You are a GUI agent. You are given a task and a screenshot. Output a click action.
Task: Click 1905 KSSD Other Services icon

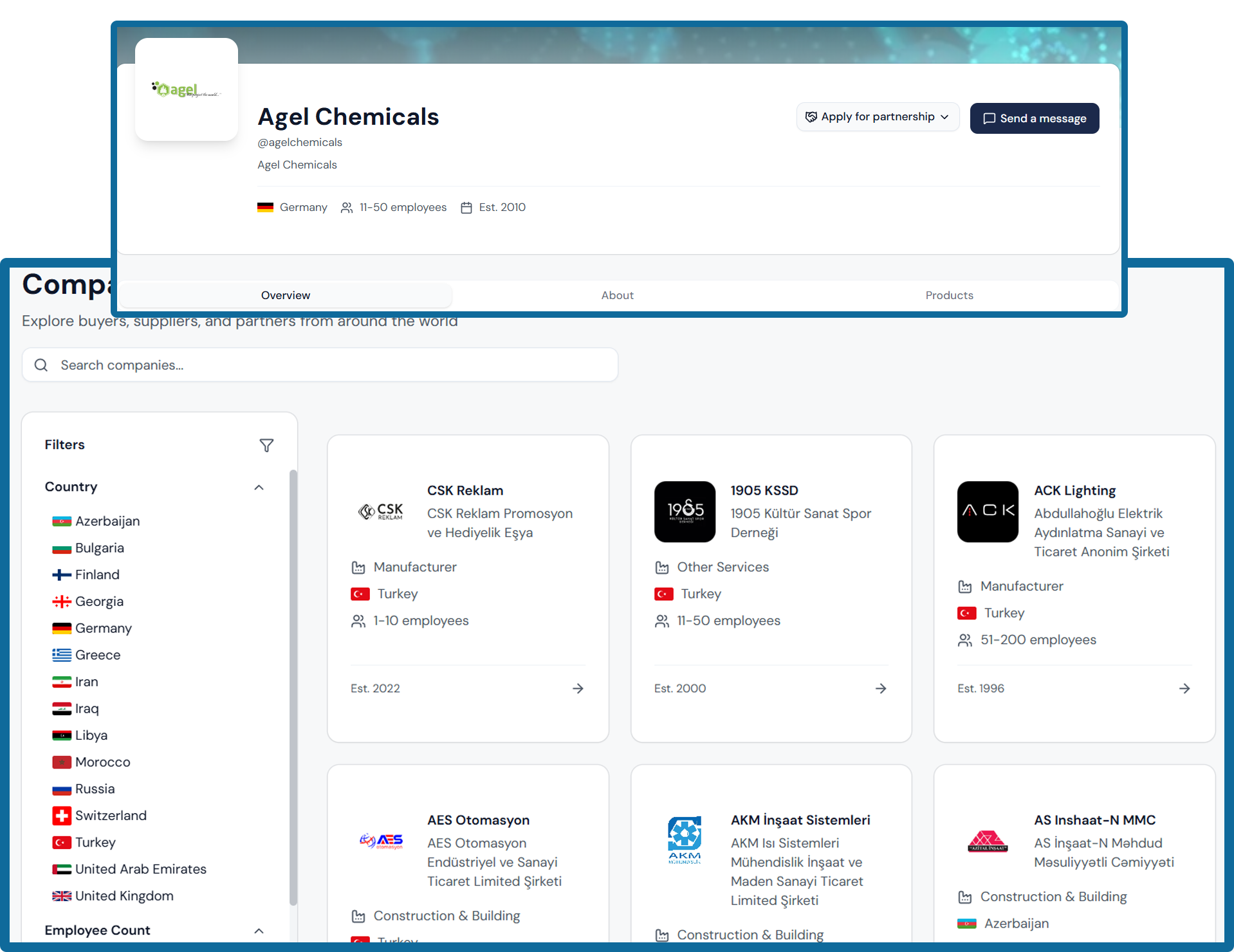point(661,567)
